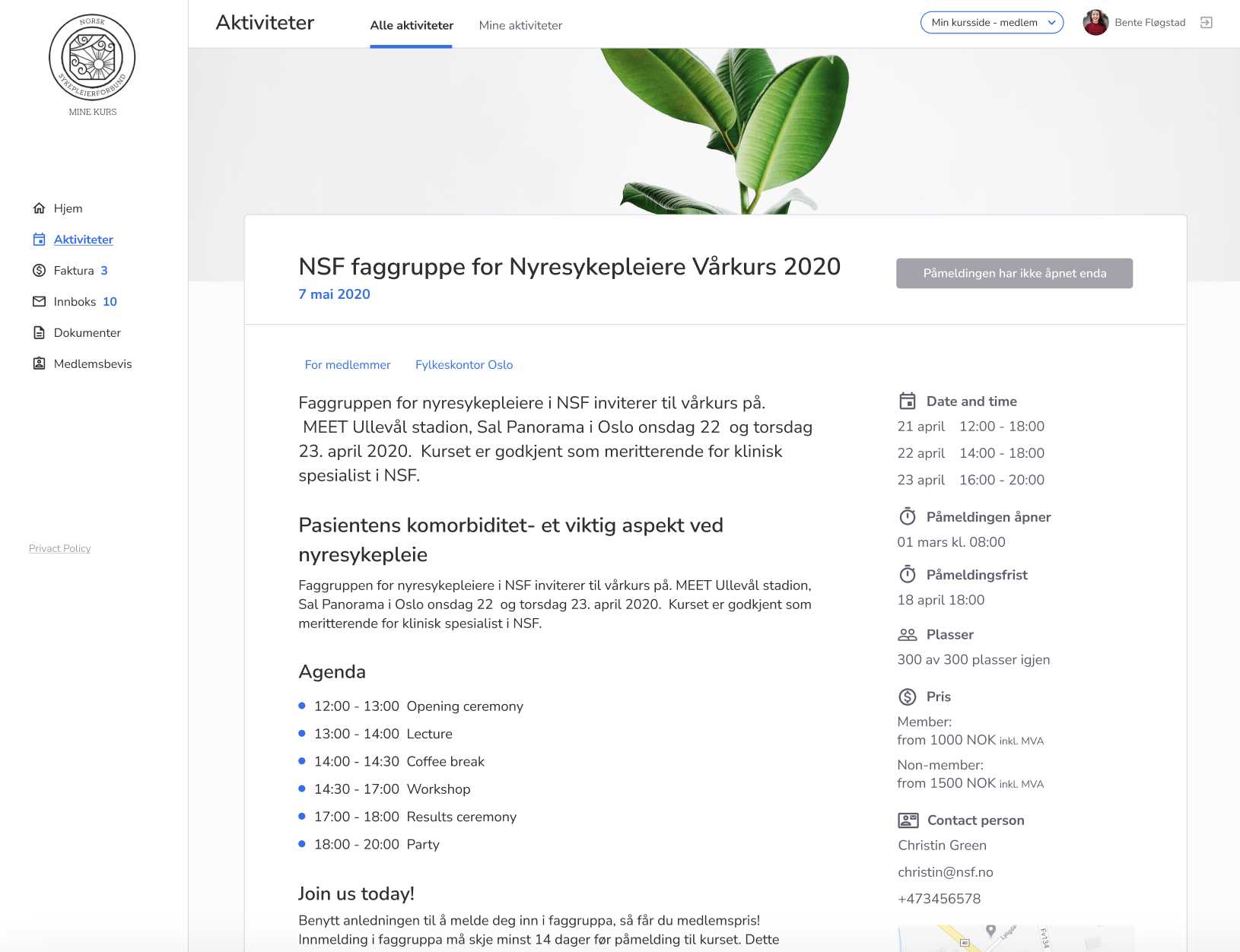Screen dimensions: 1240x952
Task: Click the Dokumenter file icon
Action: point(40,333)
